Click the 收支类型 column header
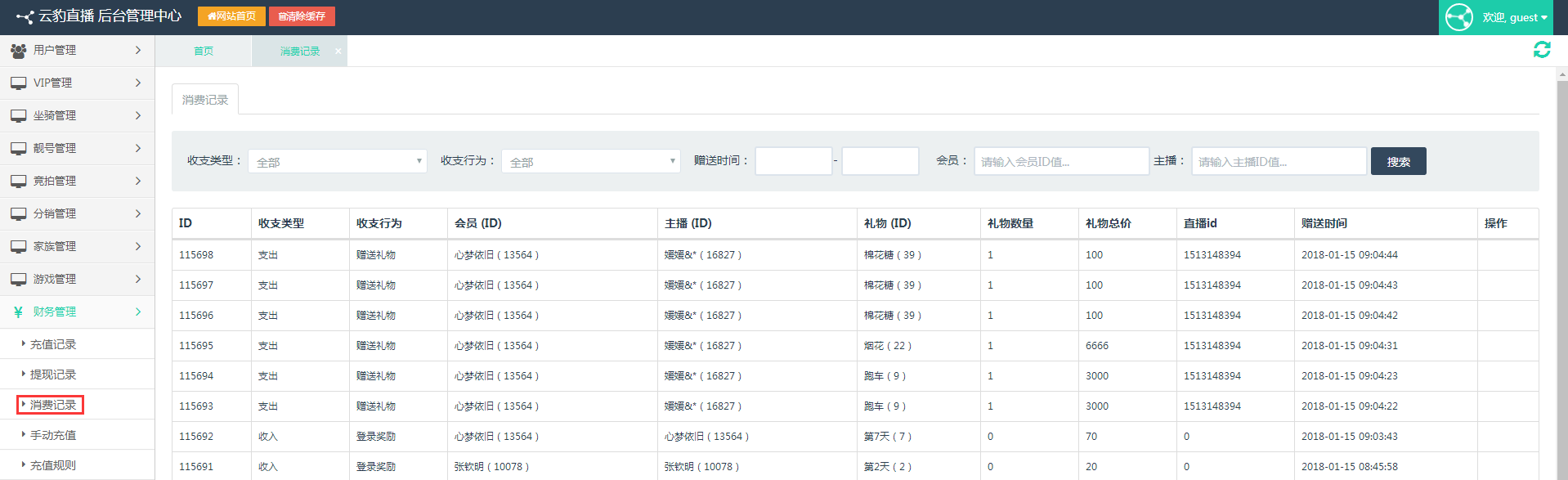Viewport: 1568px width, 480px height. click(x=281, y=223)
